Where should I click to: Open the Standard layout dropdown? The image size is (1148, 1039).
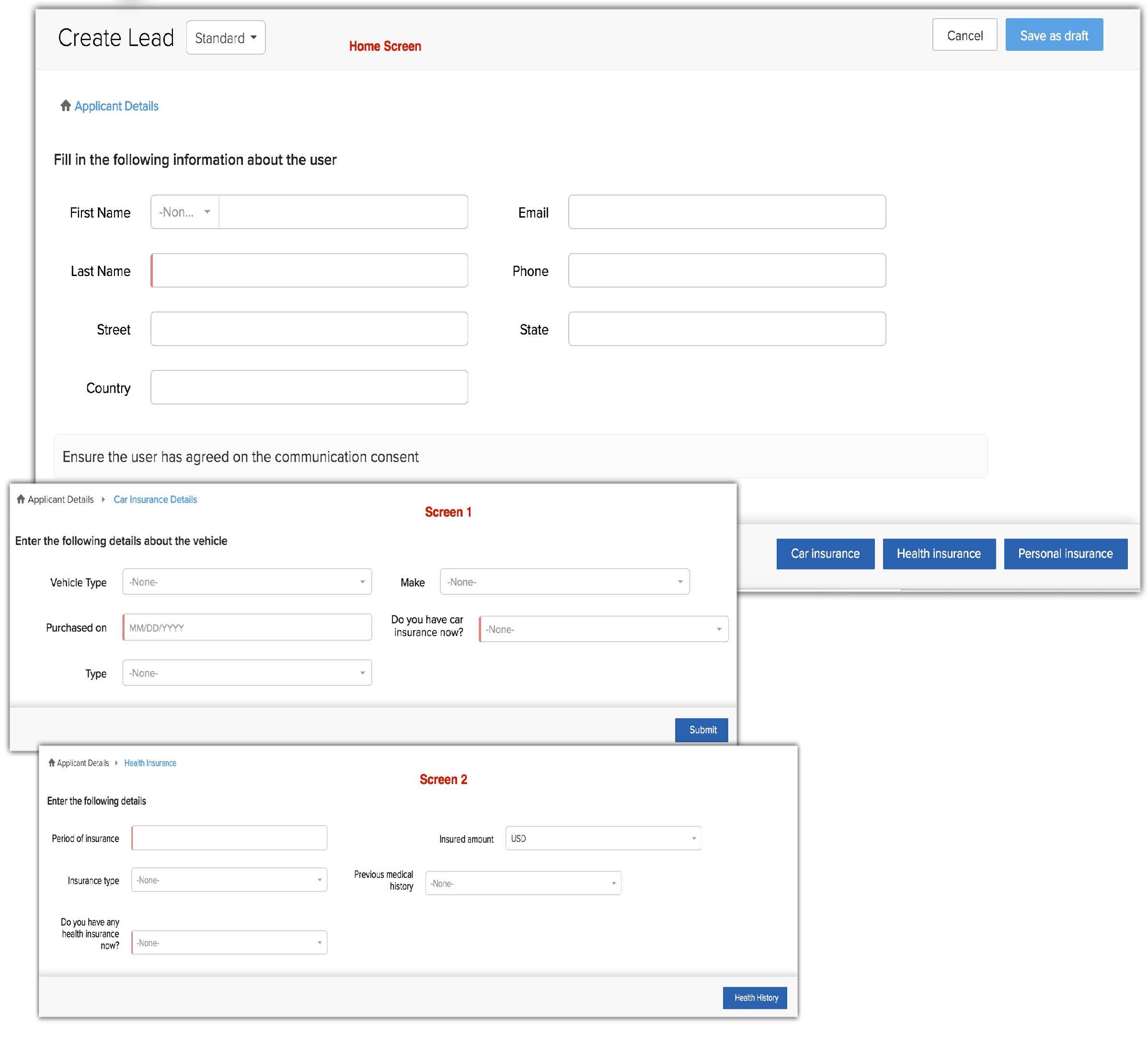[x=226, y=38]
